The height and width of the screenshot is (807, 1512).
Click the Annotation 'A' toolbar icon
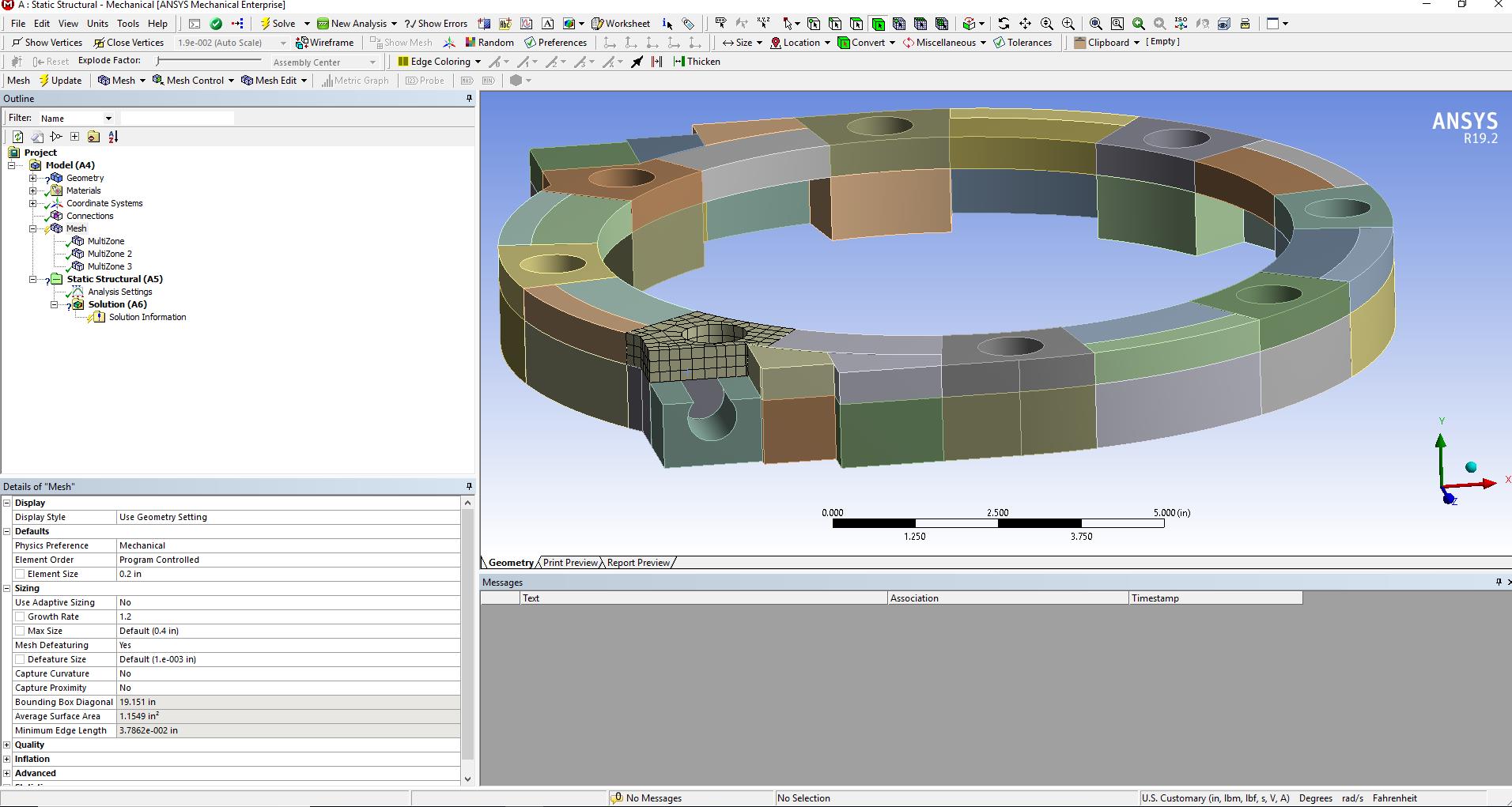(x=547, y=24)
